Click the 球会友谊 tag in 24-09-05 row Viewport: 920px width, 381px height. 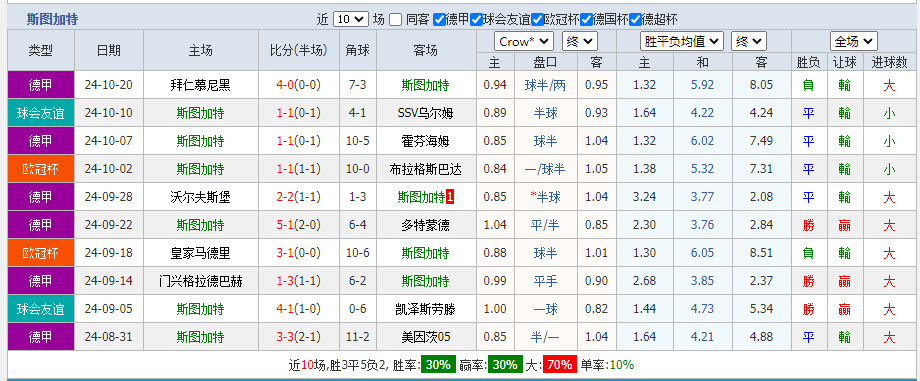40,309
